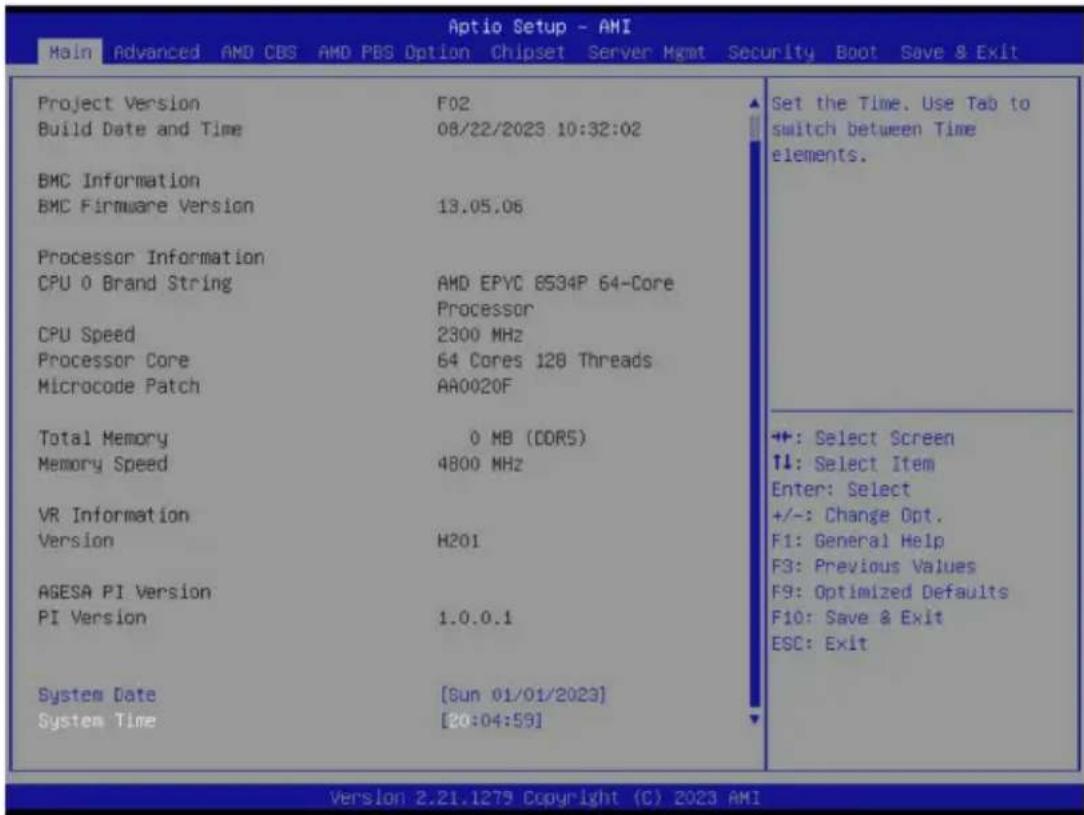Image resolution: width=1084 pixels, height=815 pixels.
Task: Click the AMD EPYC 64-Core value
Action: click(555, 296)
